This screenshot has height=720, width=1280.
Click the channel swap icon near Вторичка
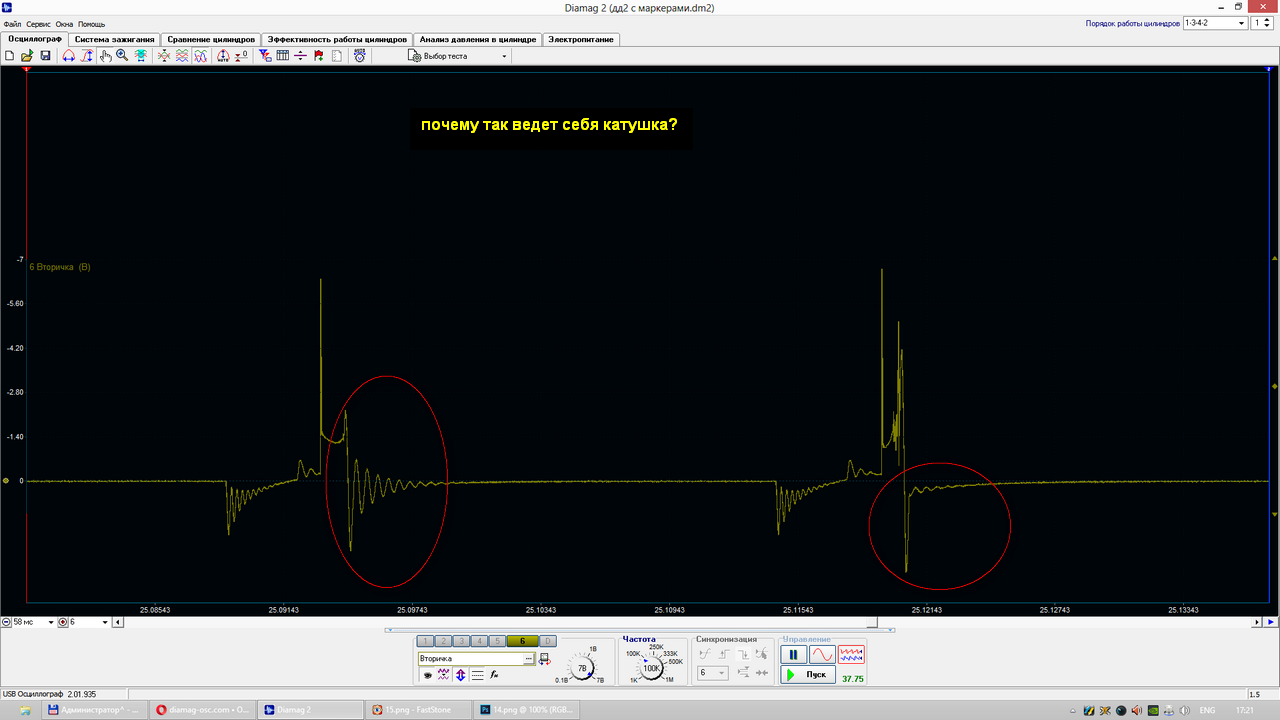pyautogui.click(x=545, y=659)
